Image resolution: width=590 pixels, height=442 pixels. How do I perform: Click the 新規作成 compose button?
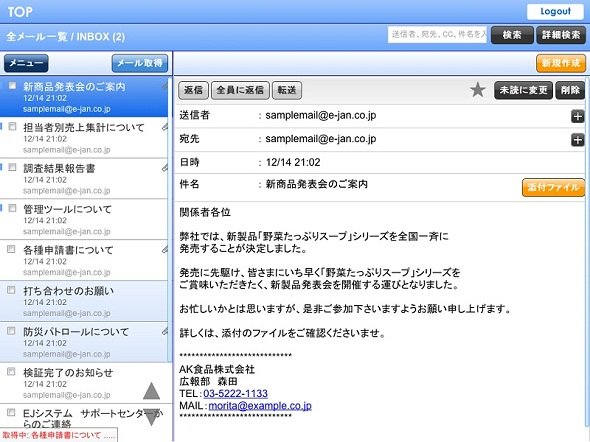(561, 63)
